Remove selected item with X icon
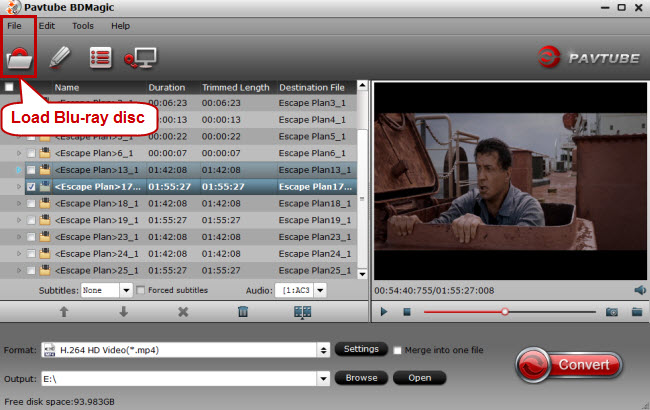Screen dimensions: 650x410 click(183, 312)
